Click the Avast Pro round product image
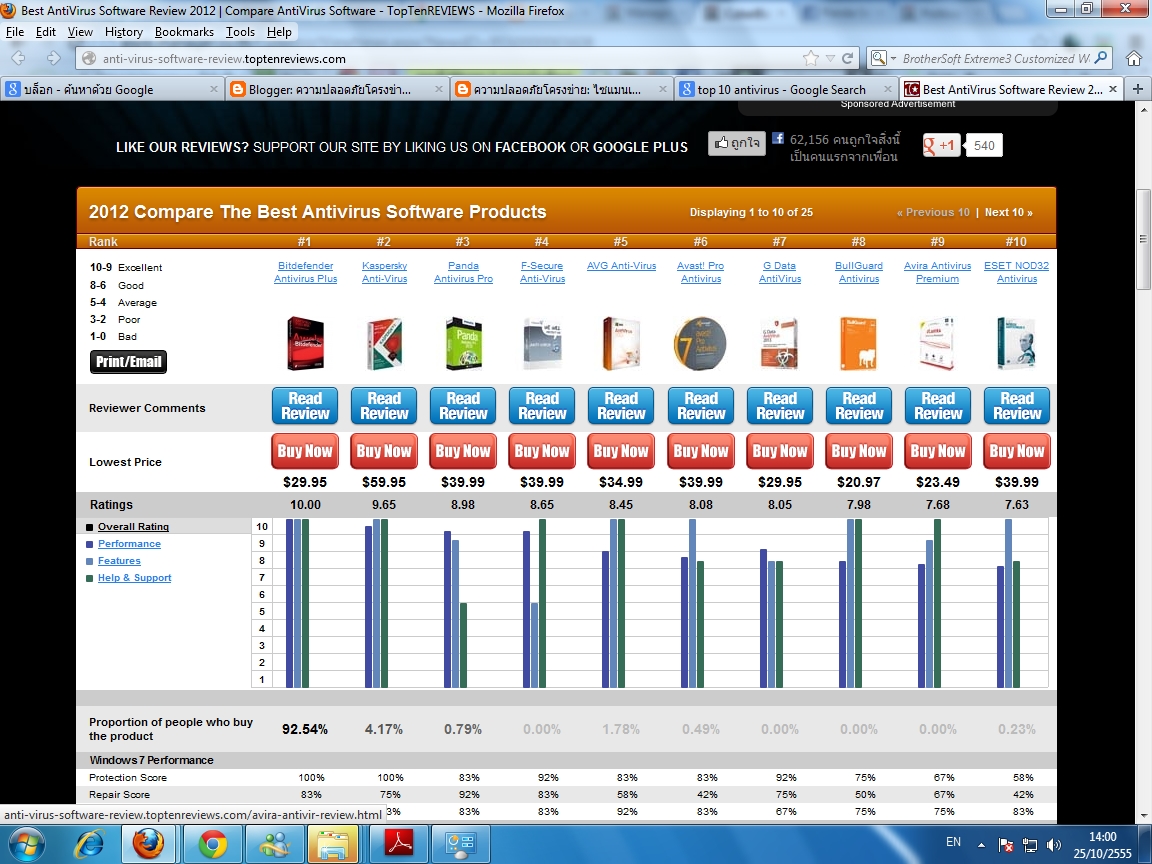 (x=700, y=344)
